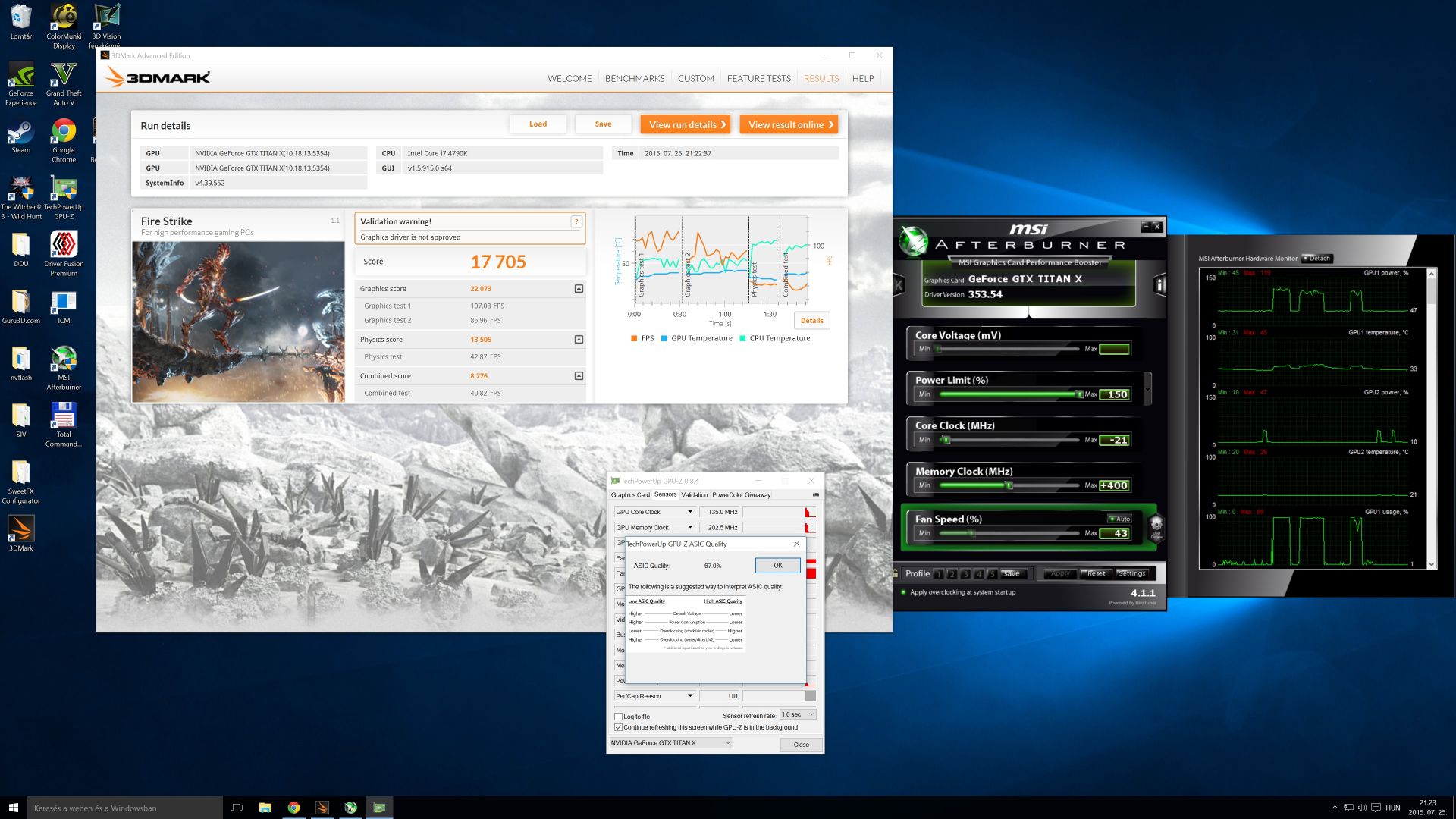Click the Load button in Run details
Screen dimensions: 1456x819
[x=538, y=124]
